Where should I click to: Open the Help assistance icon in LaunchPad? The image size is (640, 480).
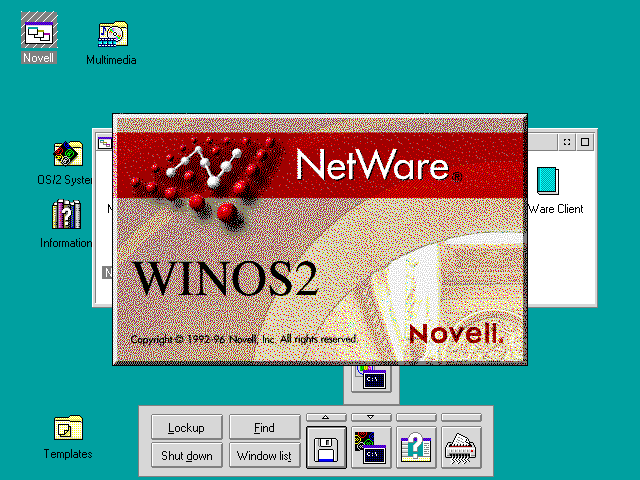[x=416, y=448]
